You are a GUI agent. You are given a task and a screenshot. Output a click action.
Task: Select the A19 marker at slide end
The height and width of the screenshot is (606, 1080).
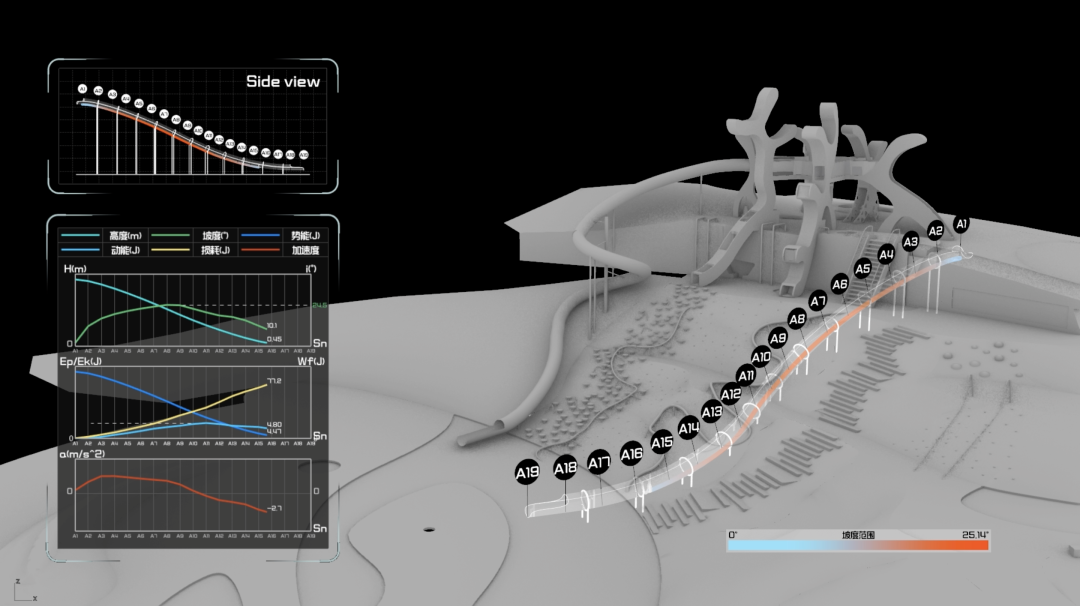527,472
